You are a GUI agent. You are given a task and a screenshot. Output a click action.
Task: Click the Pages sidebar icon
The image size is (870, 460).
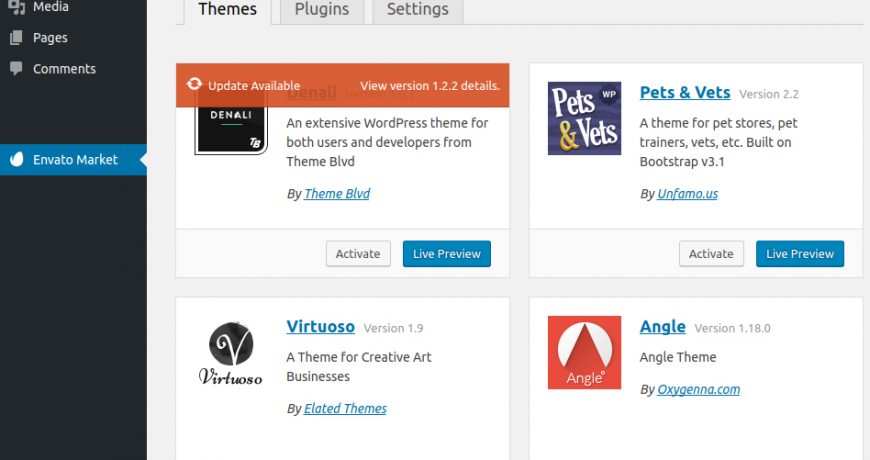pos(16,38)
